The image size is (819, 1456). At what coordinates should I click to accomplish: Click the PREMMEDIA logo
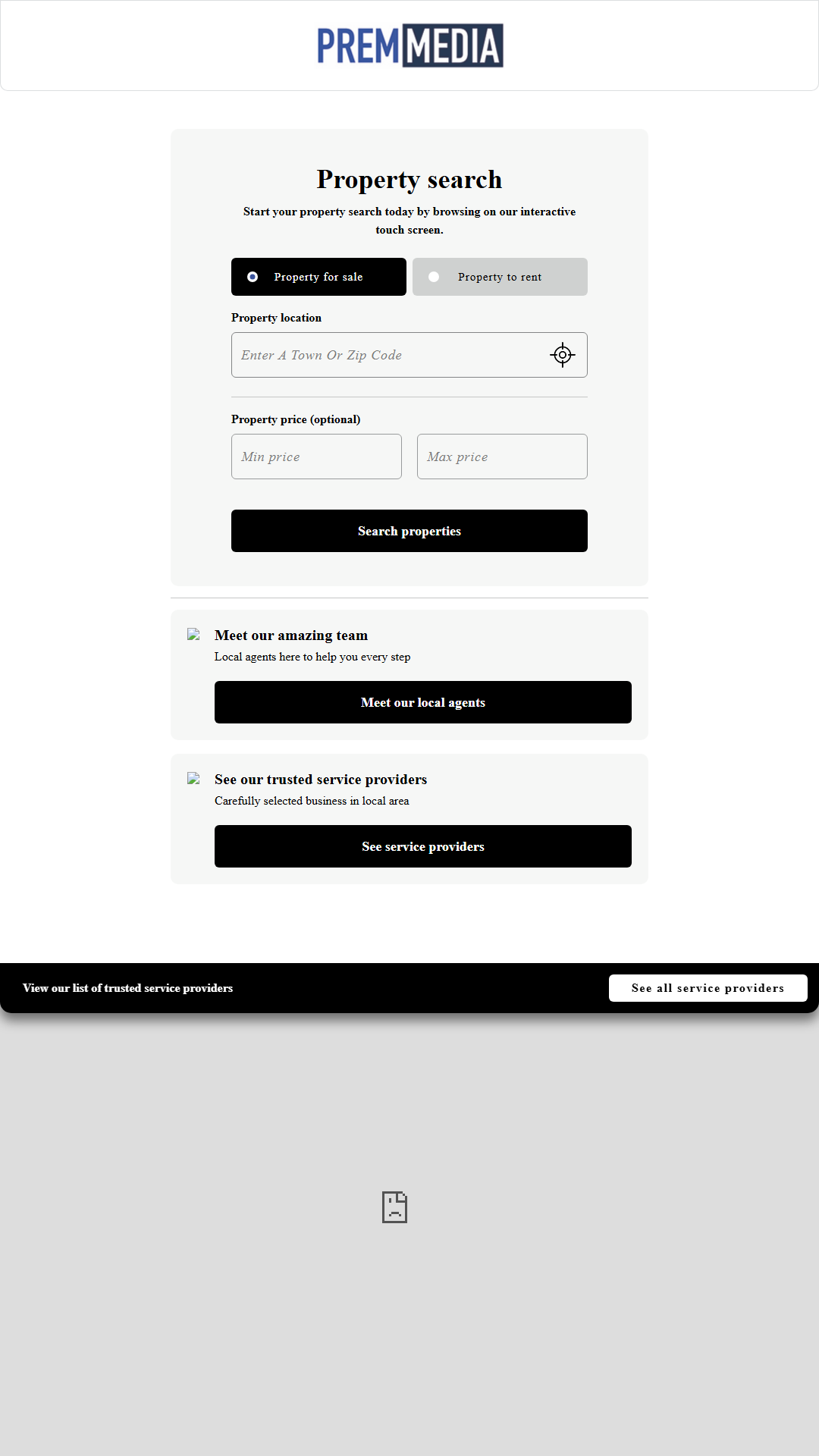point(409,45)
